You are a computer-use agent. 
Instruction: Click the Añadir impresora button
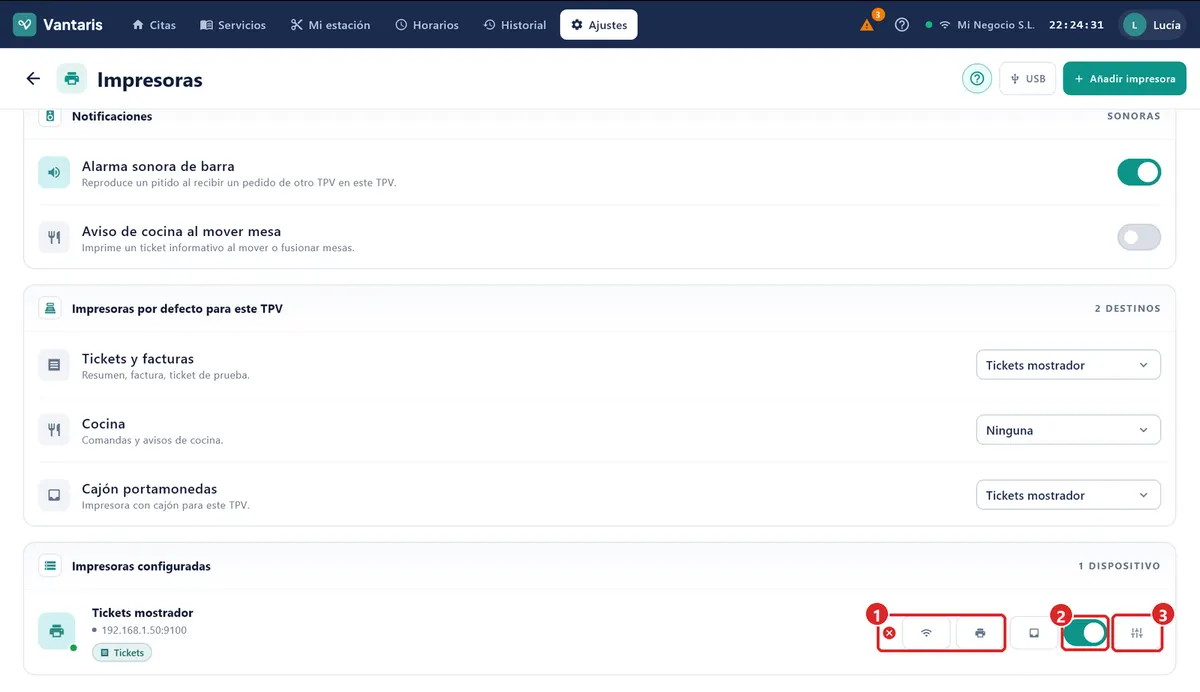[1125, 79]
